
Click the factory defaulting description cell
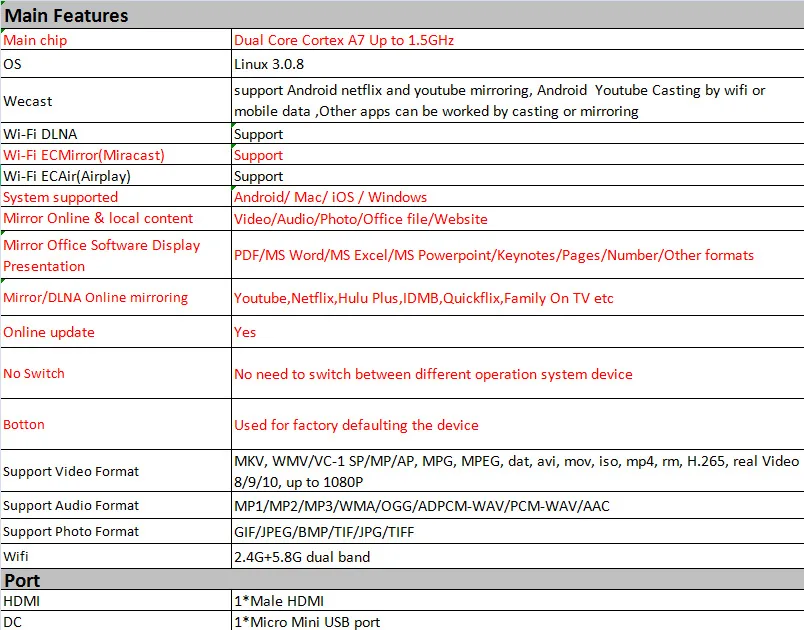(516, 425)
